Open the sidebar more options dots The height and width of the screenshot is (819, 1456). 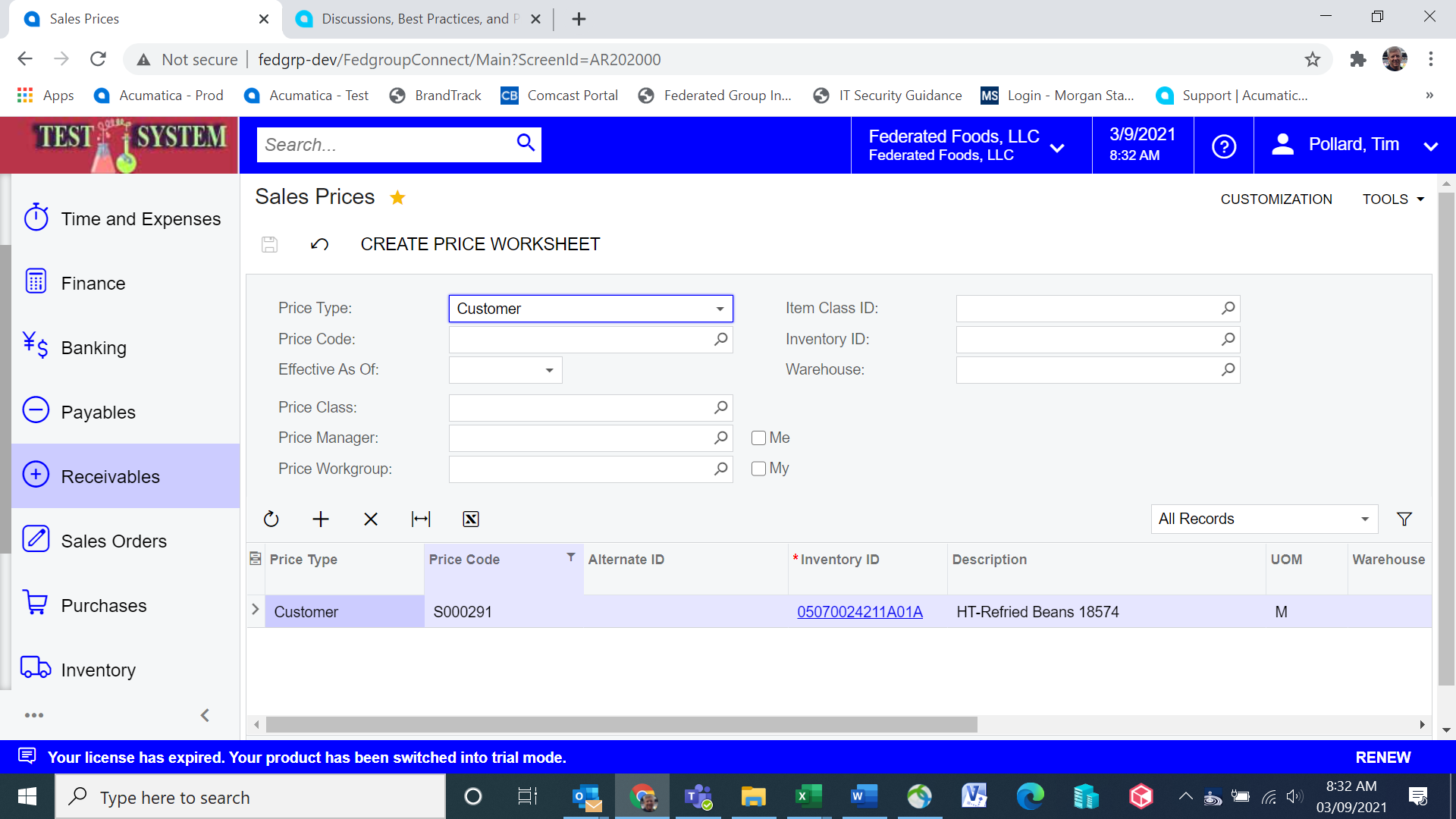pos(34,715)
